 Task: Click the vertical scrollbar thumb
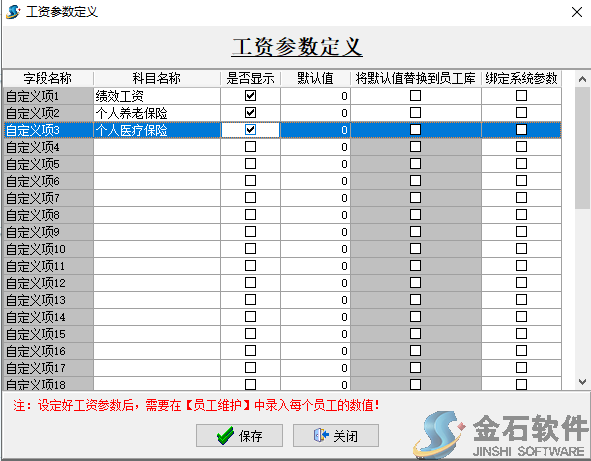582,147
